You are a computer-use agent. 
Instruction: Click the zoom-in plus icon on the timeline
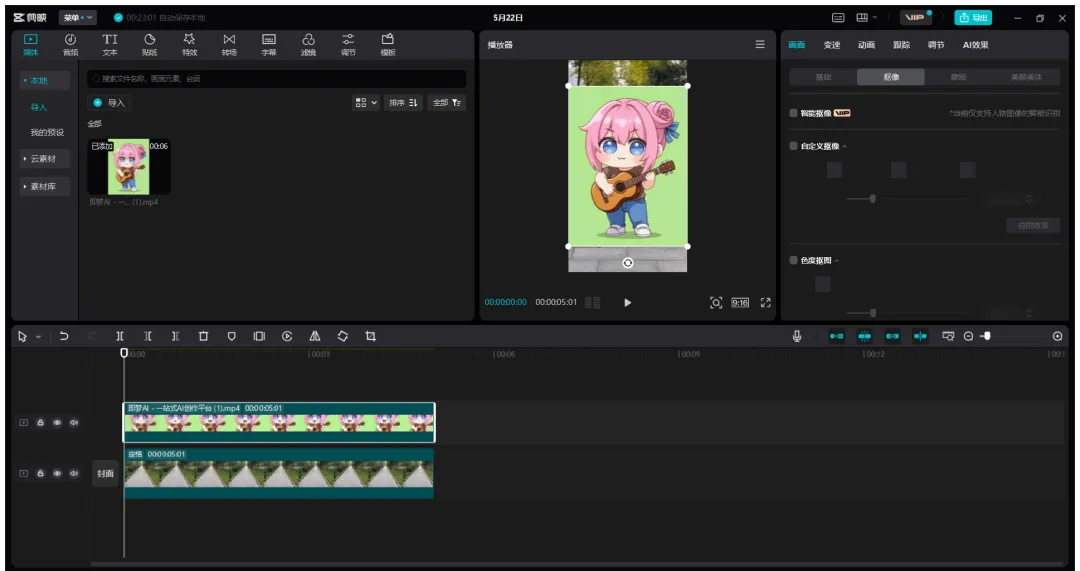tap(1057, 336)
